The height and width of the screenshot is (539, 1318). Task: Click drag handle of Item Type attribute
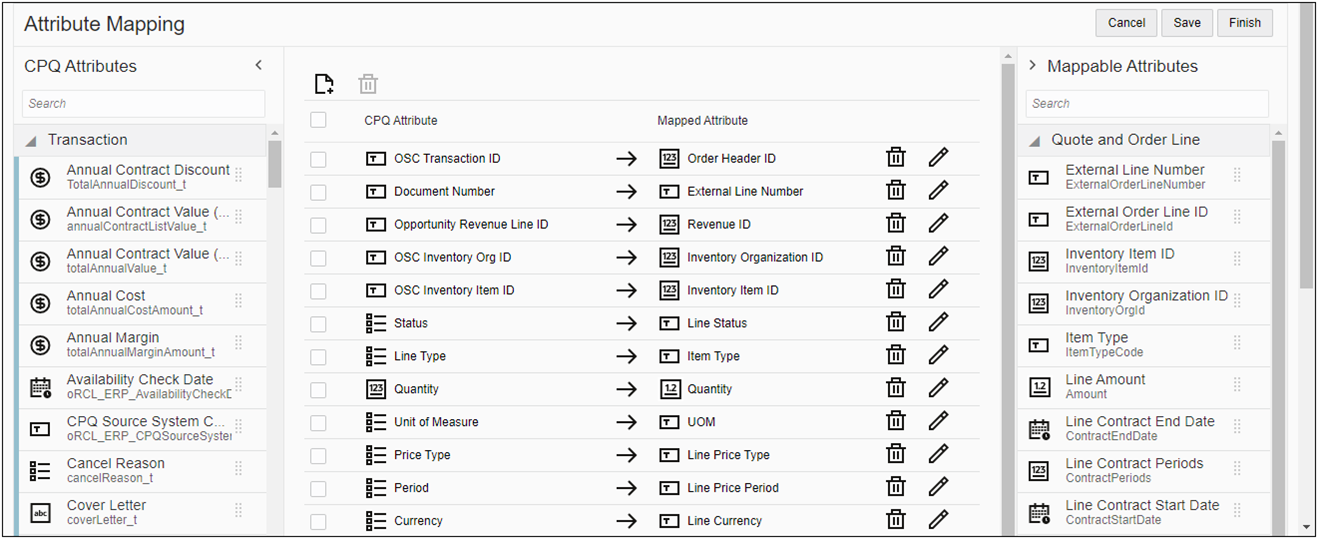(1237, 343)
